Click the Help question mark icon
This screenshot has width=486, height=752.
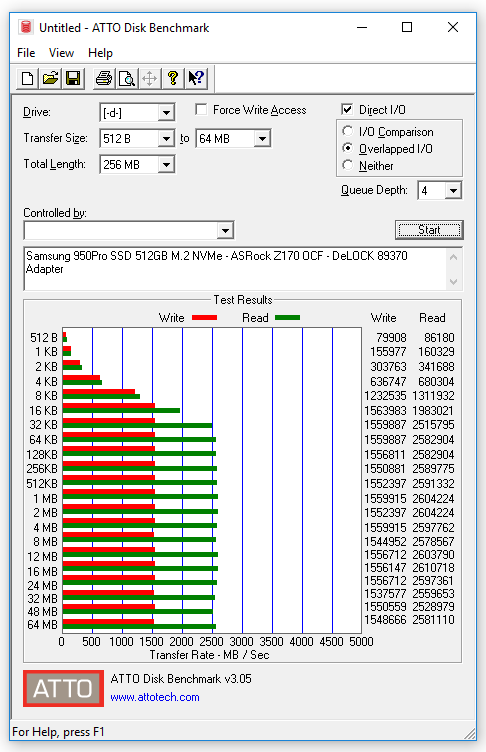coord(173,78)
